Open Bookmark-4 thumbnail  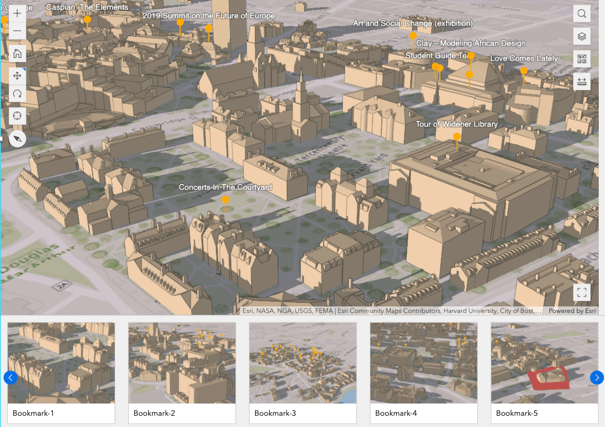click(424, 363)
